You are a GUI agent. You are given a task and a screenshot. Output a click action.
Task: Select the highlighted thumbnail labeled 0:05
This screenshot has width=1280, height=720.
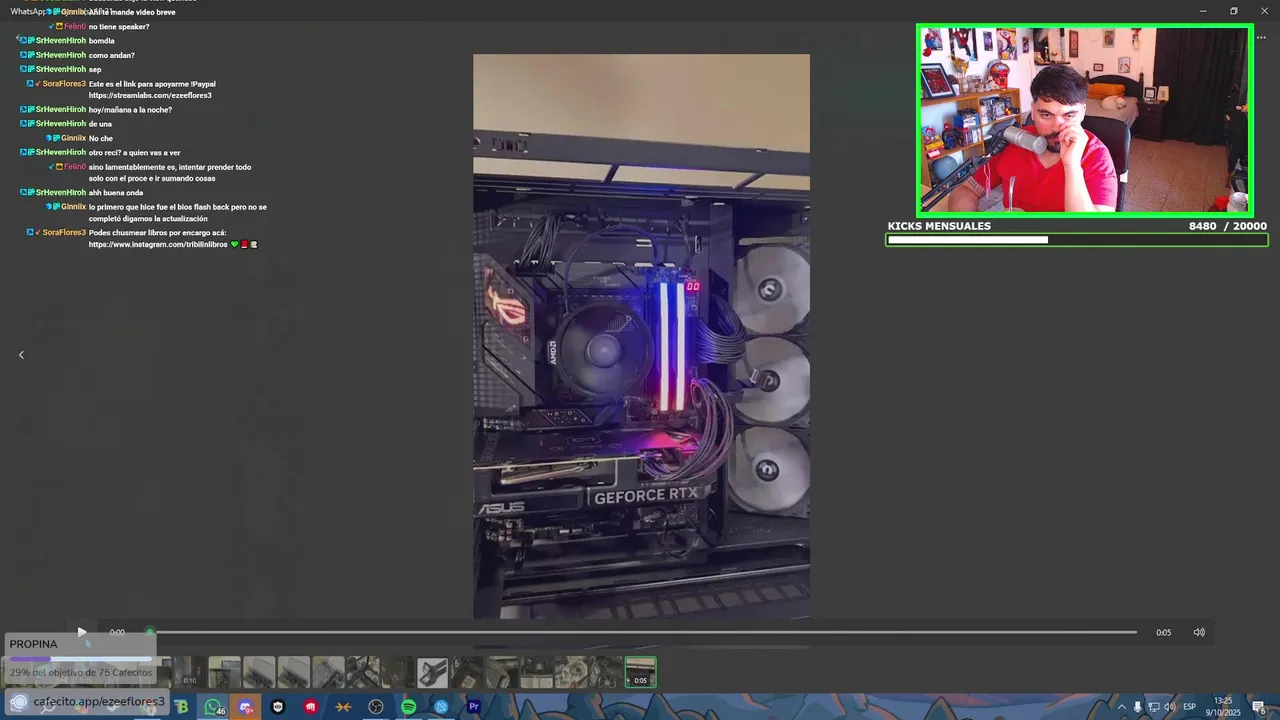click(x=640, y=672)
